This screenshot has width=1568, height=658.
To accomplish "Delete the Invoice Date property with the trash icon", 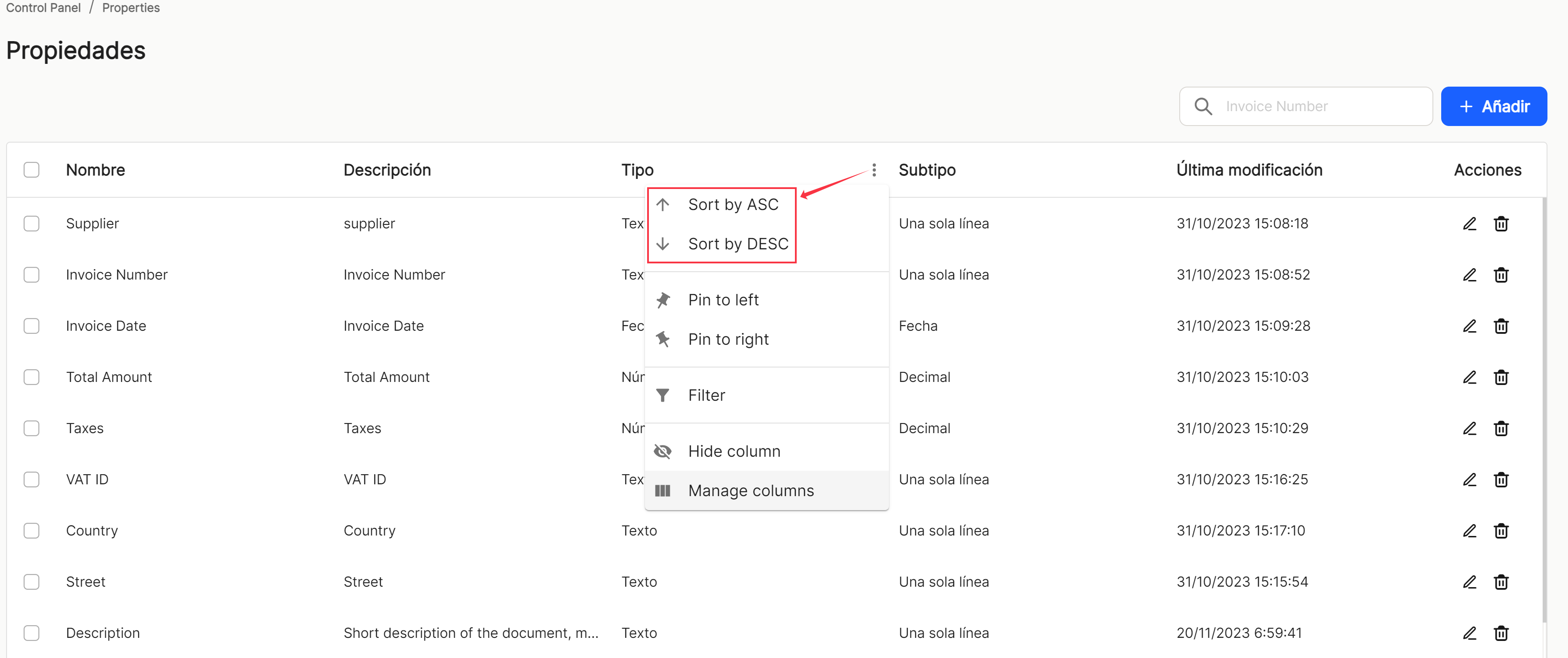I will [x=1501, y=326].
